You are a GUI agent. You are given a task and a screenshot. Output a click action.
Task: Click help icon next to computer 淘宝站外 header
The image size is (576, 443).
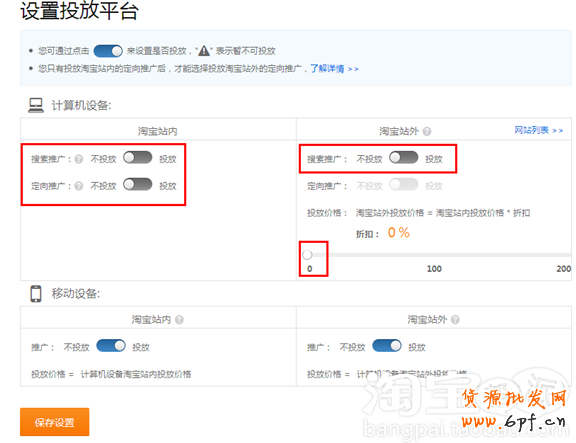click(426, 131)
